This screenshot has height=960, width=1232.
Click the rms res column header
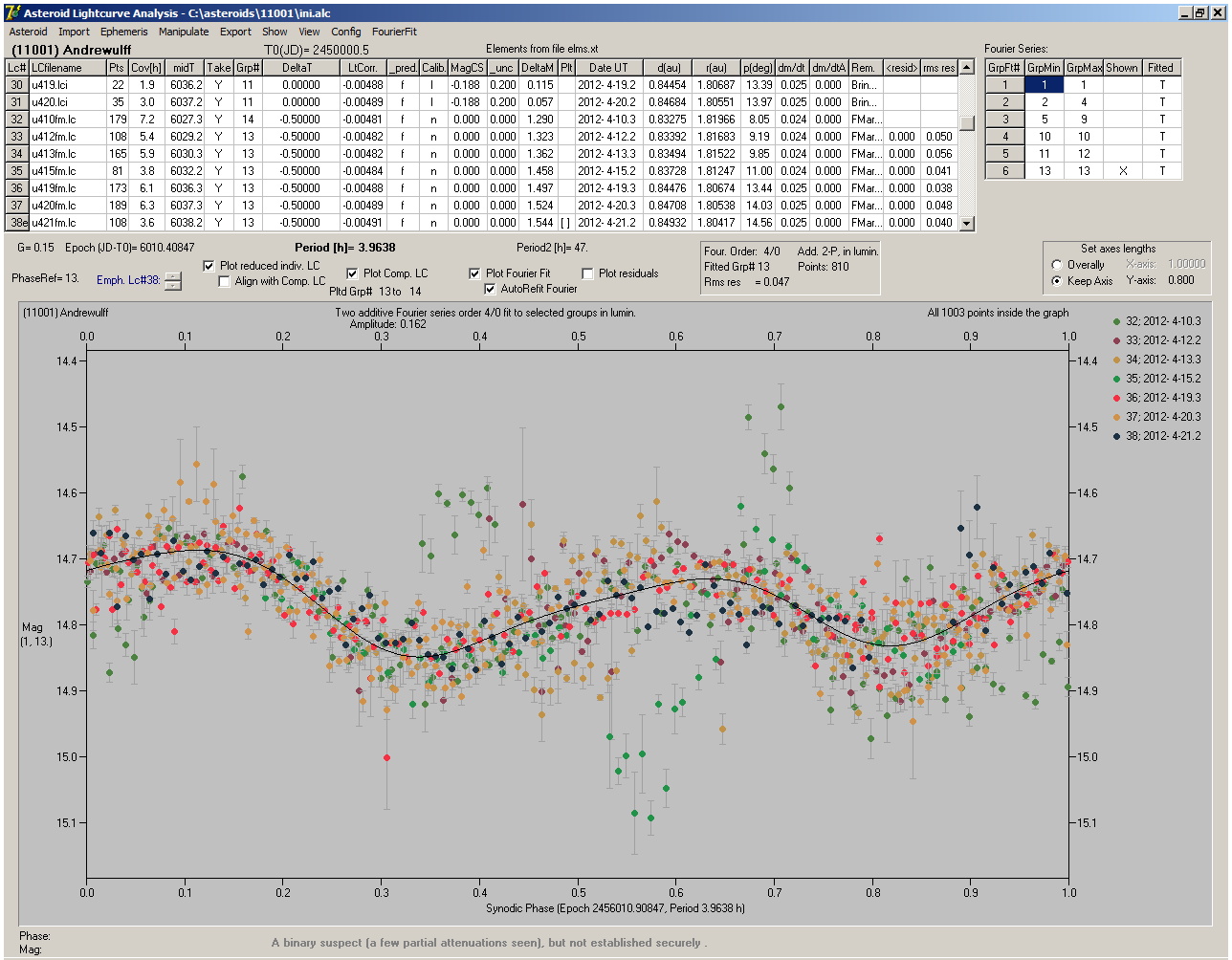[x=939, y=68]
